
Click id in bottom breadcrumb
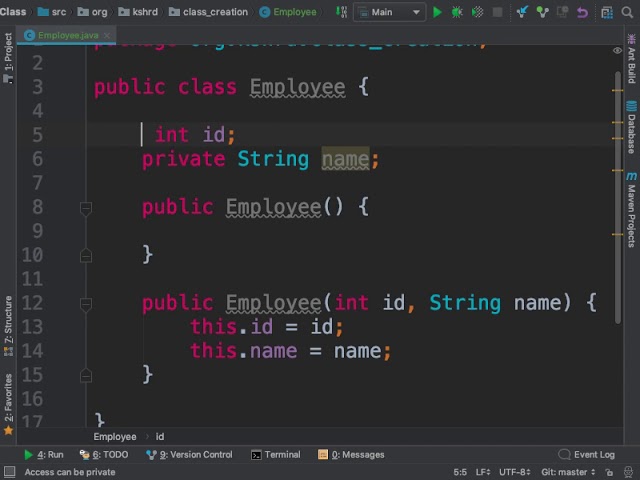160,437
